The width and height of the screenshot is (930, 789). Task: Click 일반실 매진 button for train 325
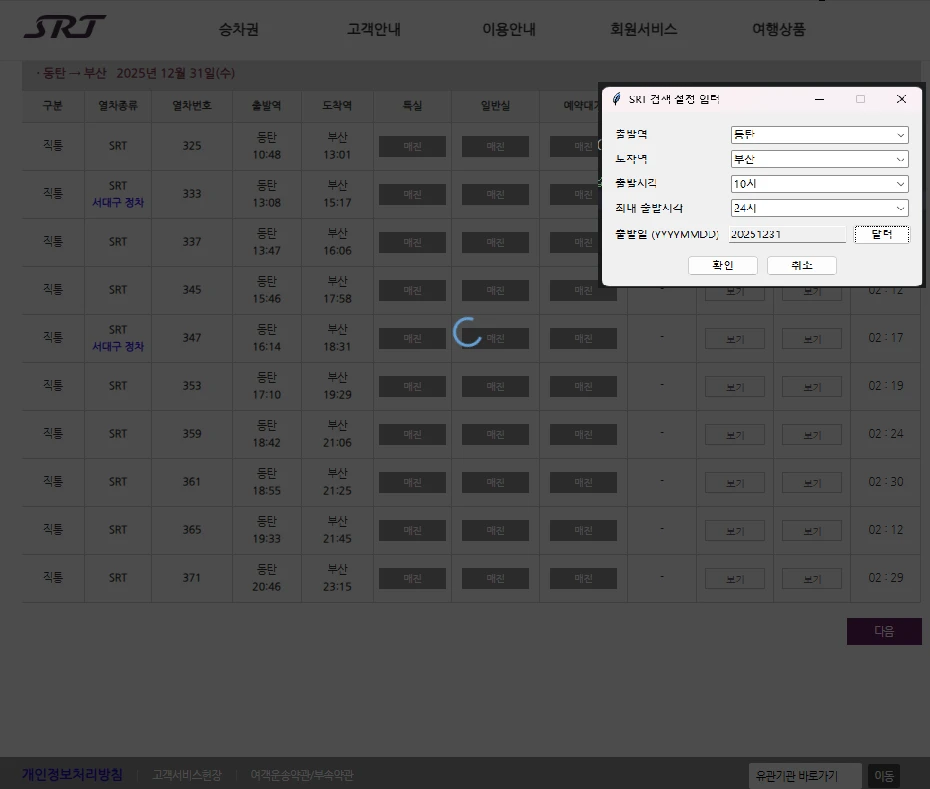point(495,147)
